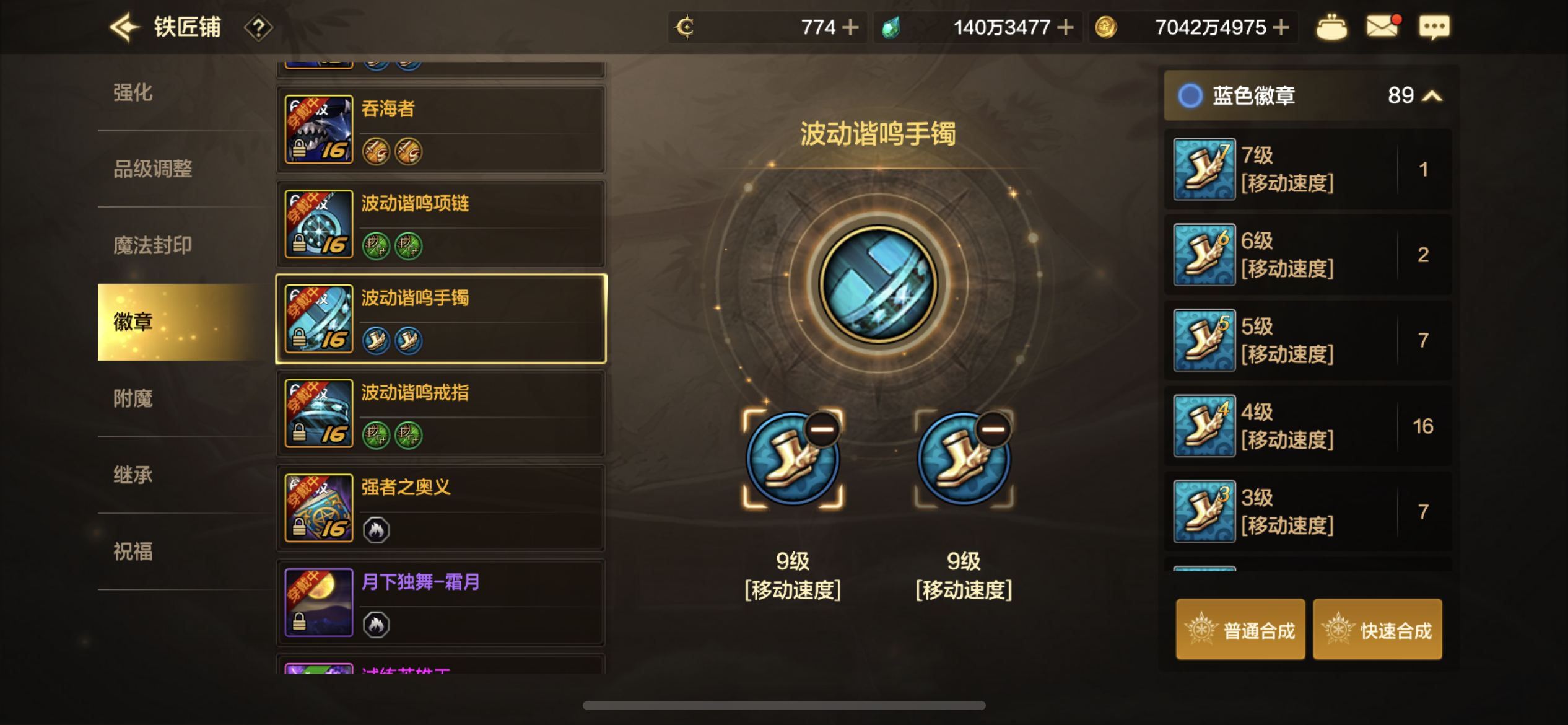Open the pouch inventory icon
Viewport: 1568px width, 725px height.
pyautogui.click(x=1331, y=28)
